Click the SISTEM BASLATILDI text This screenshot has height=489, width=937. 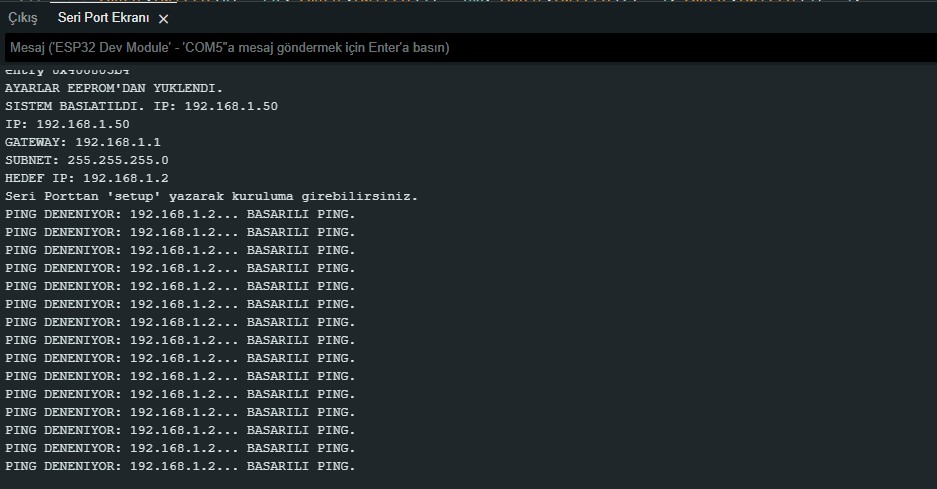coord(75,106)
